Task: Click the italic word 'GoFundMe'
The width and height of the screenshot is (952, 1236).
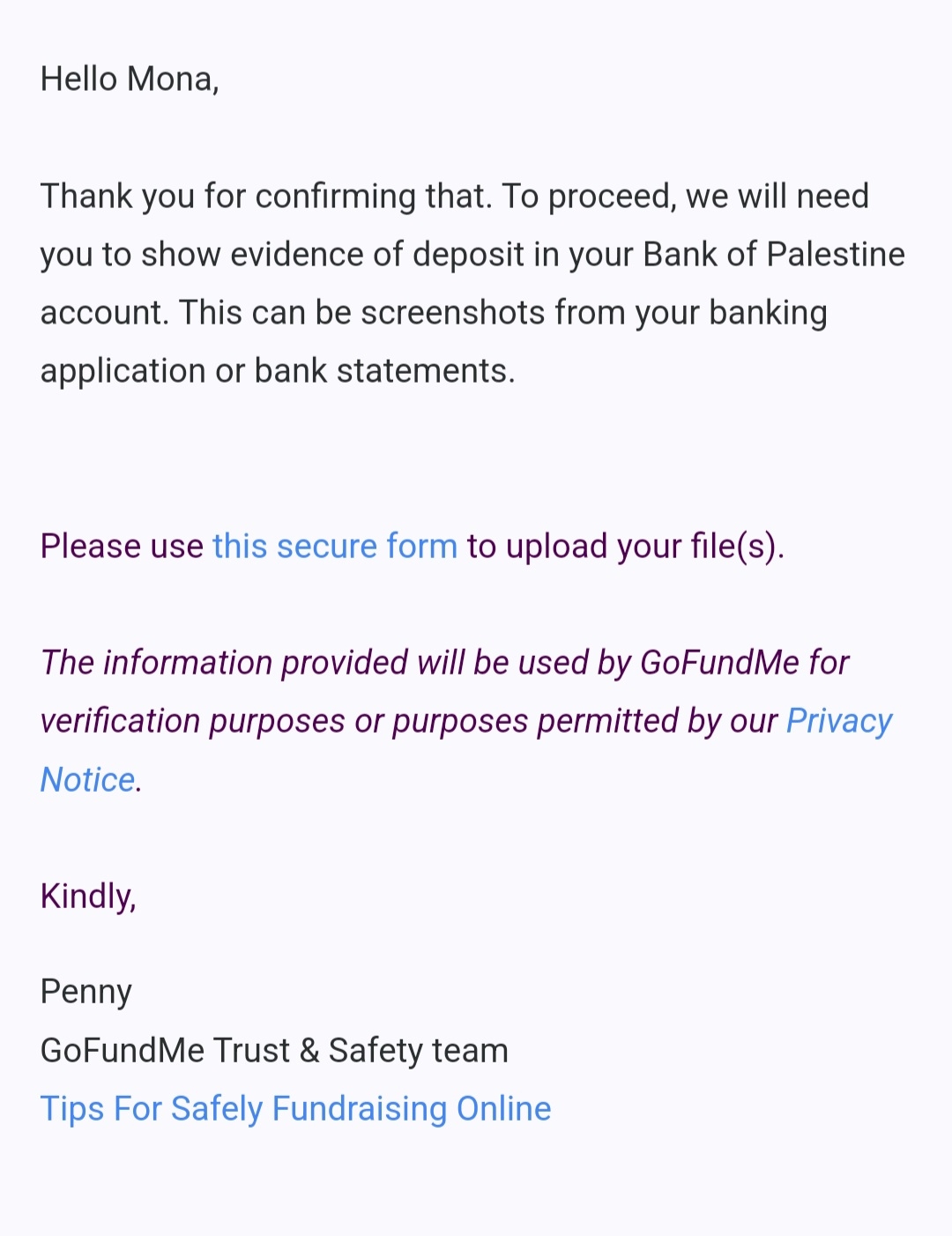Action: point(719,663)
